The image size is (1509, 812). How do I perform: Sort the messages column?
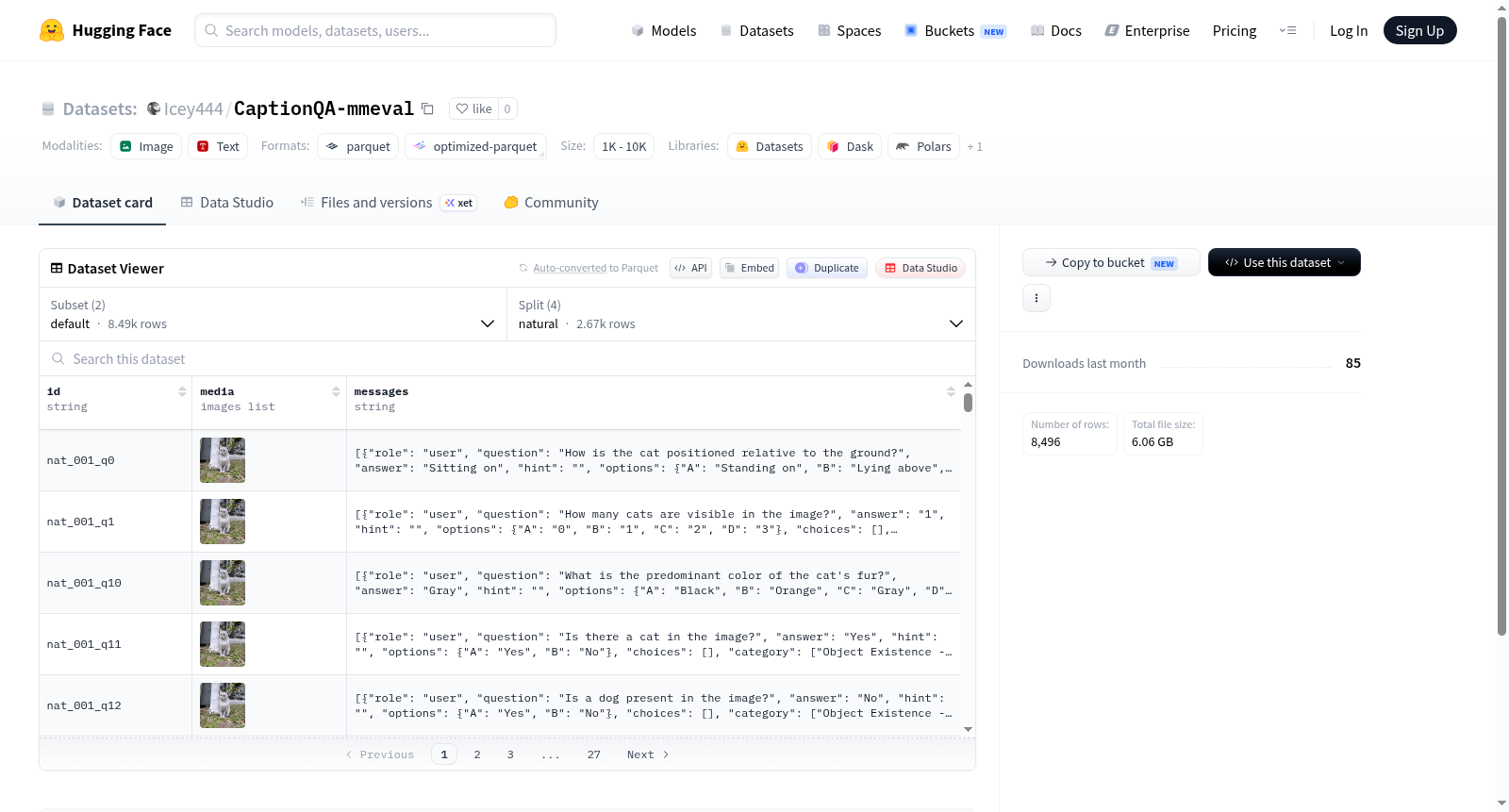[951, 391]
